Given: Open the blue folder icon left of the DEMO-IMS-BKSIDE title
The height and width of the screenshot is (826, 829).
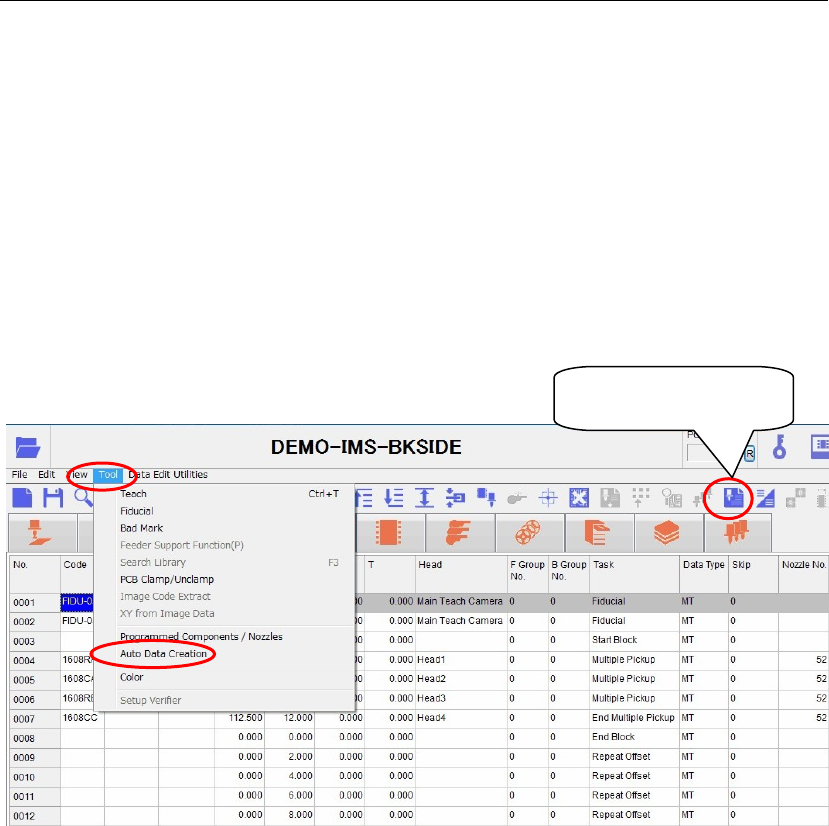Looking at the screenshot, I should (27, 447).
